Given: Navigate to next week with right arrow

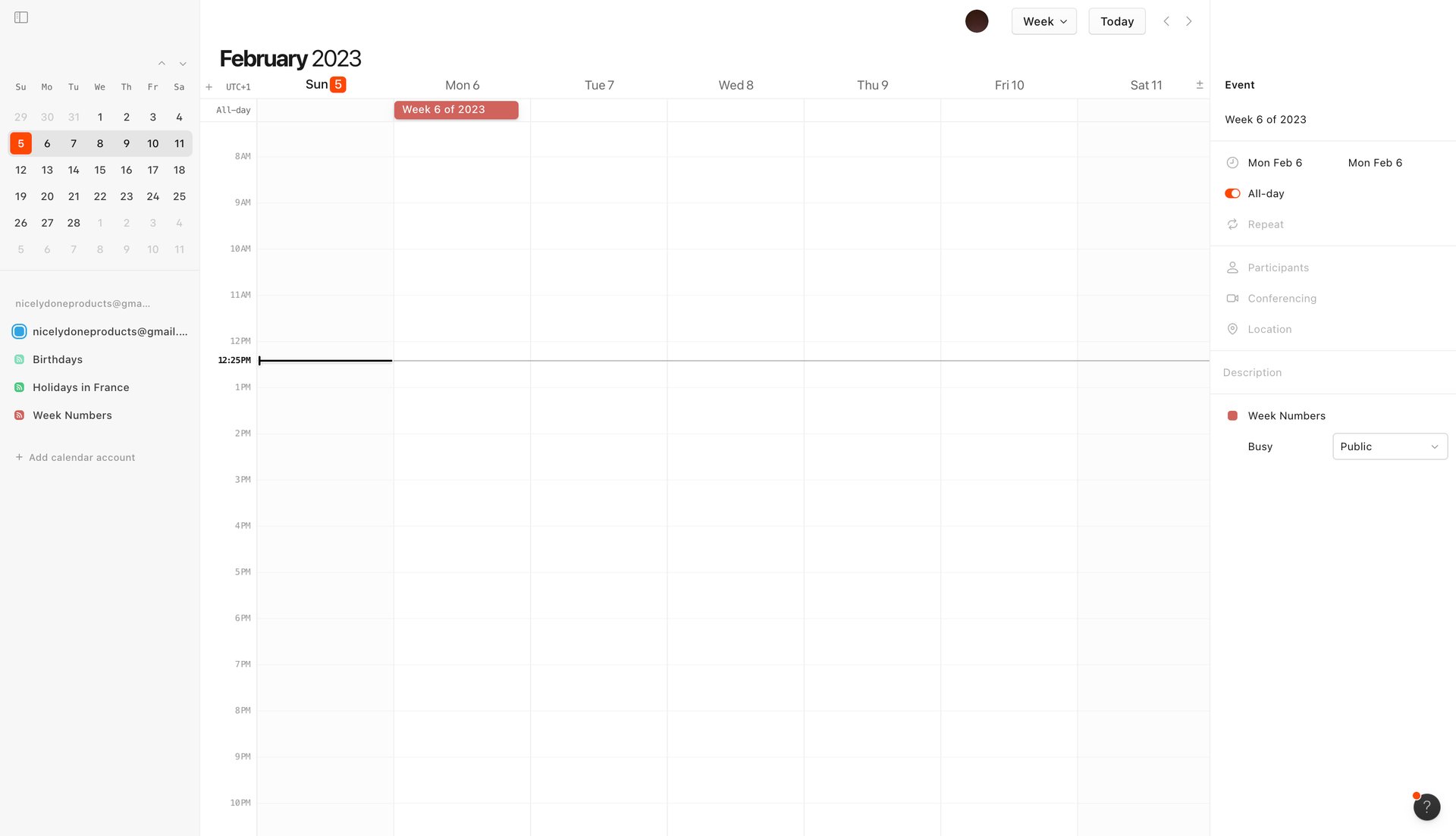Looking at the screenshot, I should coord(1189,21).
